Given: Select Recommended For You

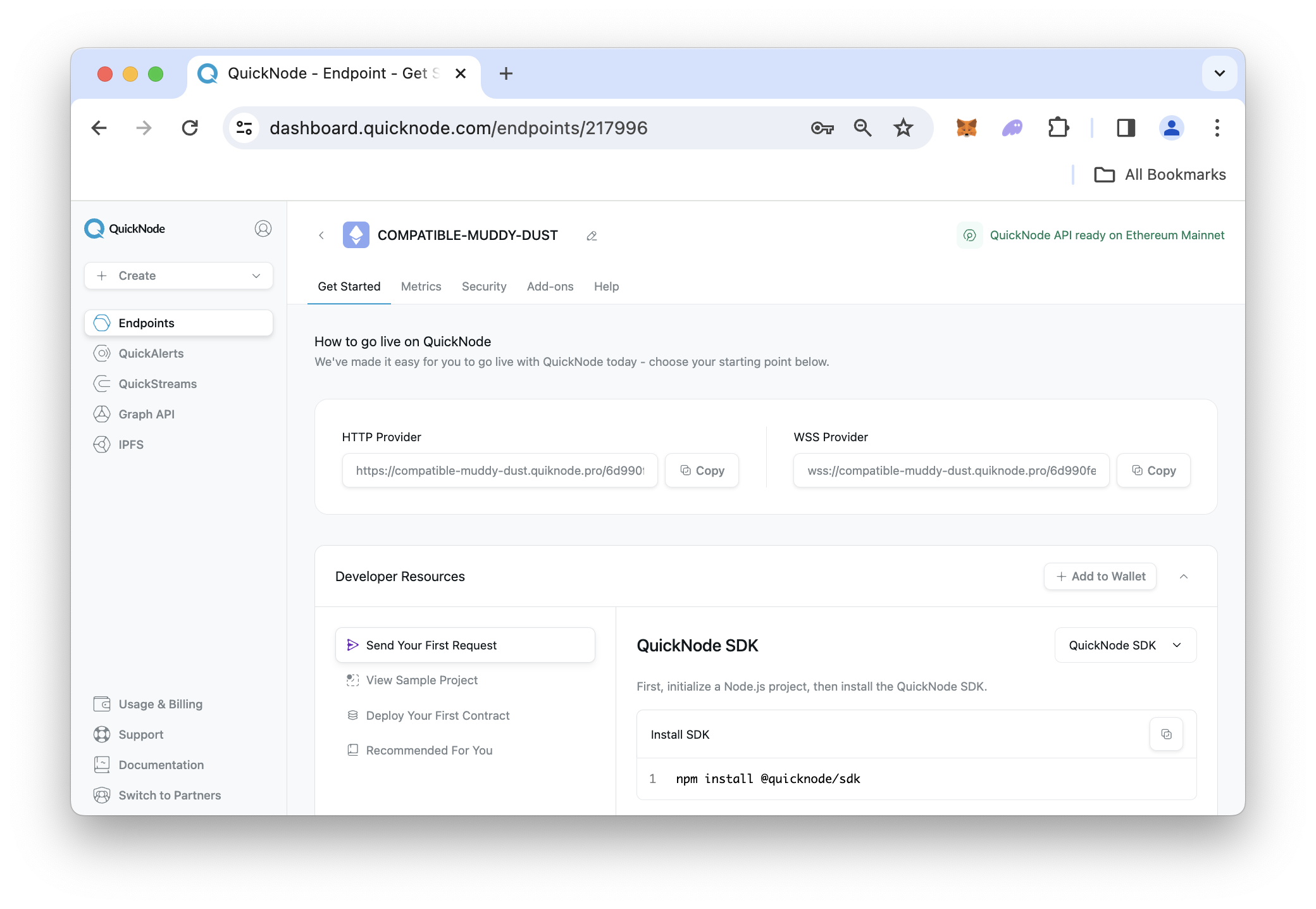Looking at the screenshot, I should point(419,750).
